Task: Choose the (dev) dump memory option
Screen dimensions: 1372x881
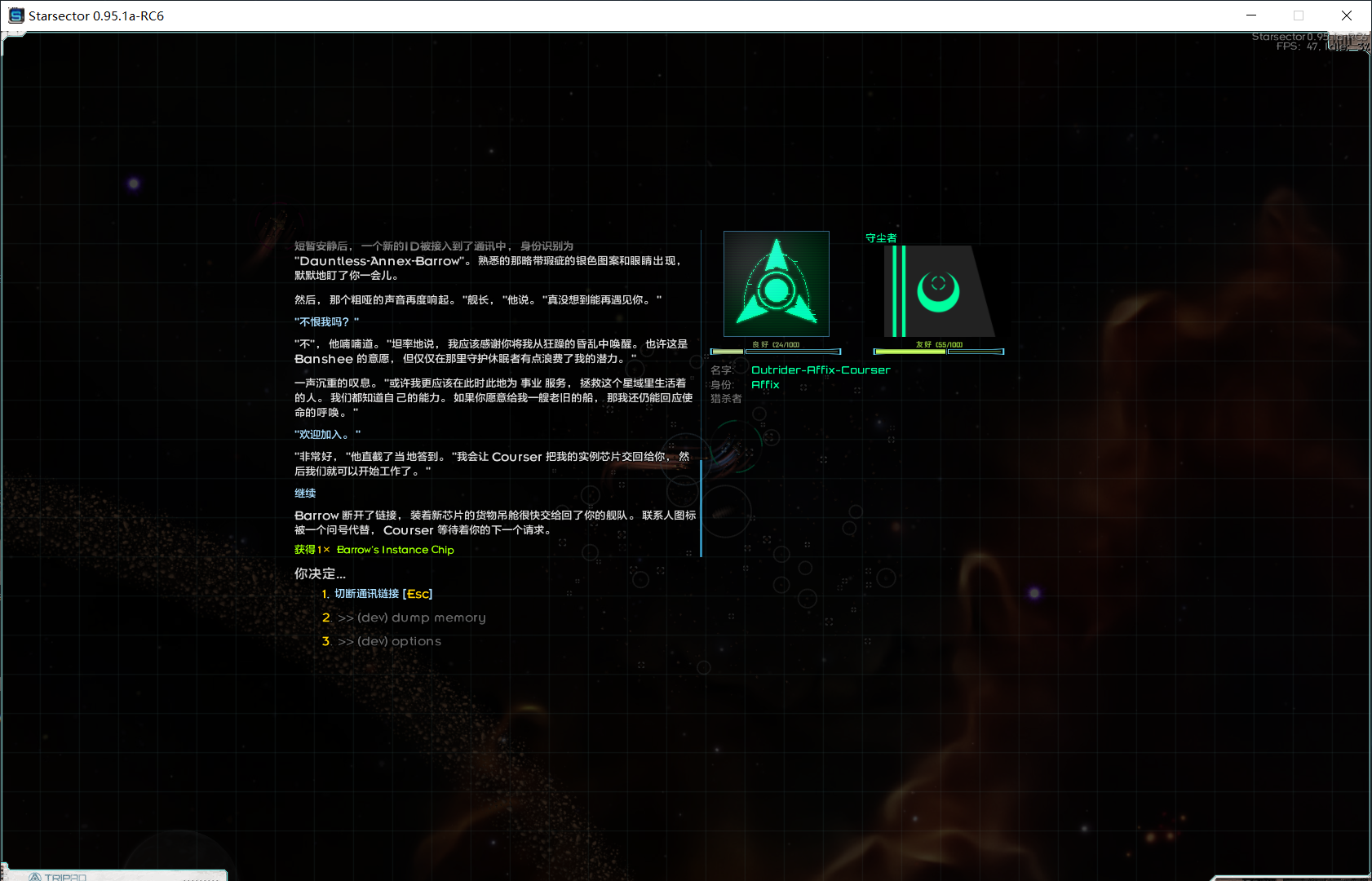Action: [x=411, y=618]
